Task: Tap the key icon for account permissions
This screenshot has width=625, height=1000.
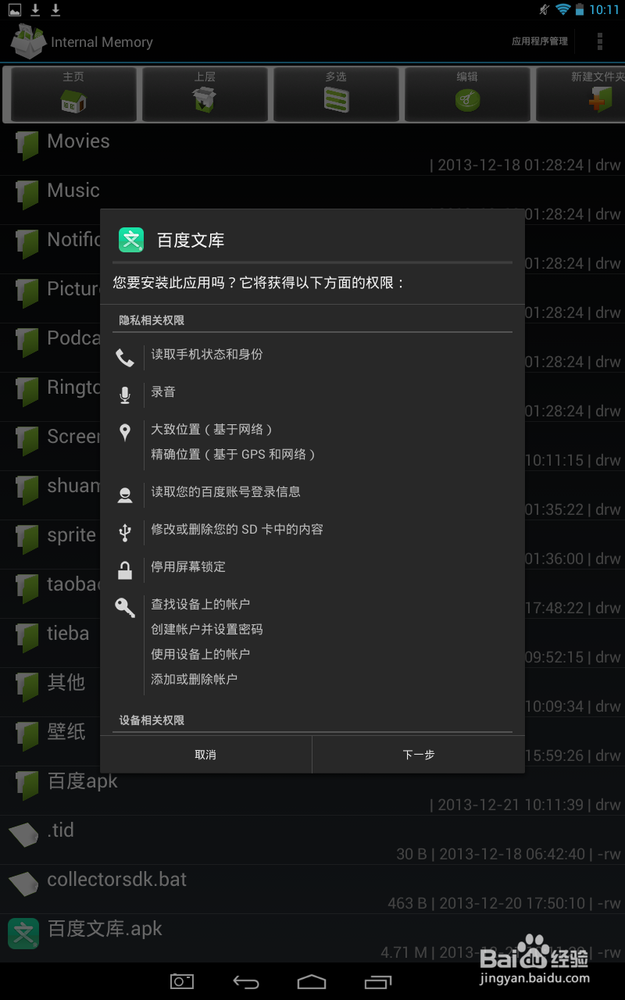Action: coord(125,607)
